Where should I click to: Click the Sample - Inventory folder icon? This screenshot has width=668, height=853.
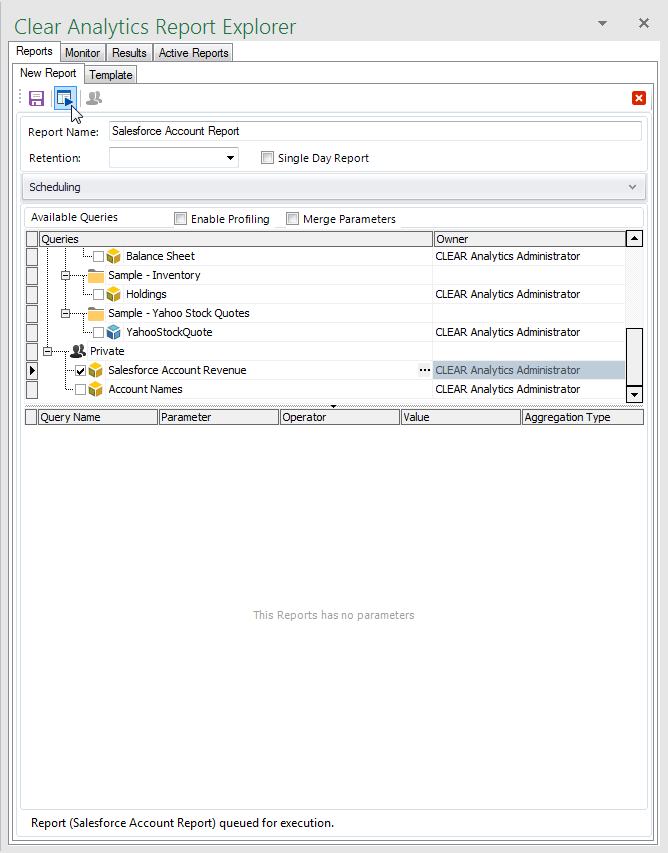click(96, 276)
